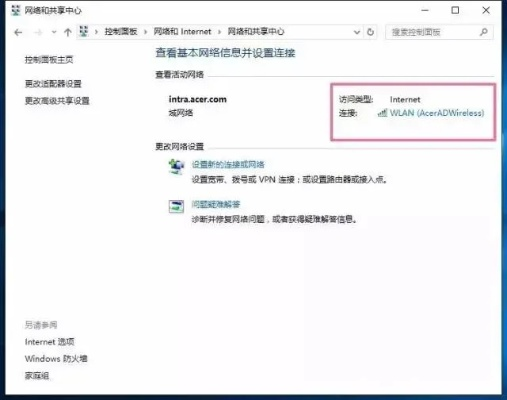Open 更改适配器设置 link
507x400 pixels.
[53, 84]
